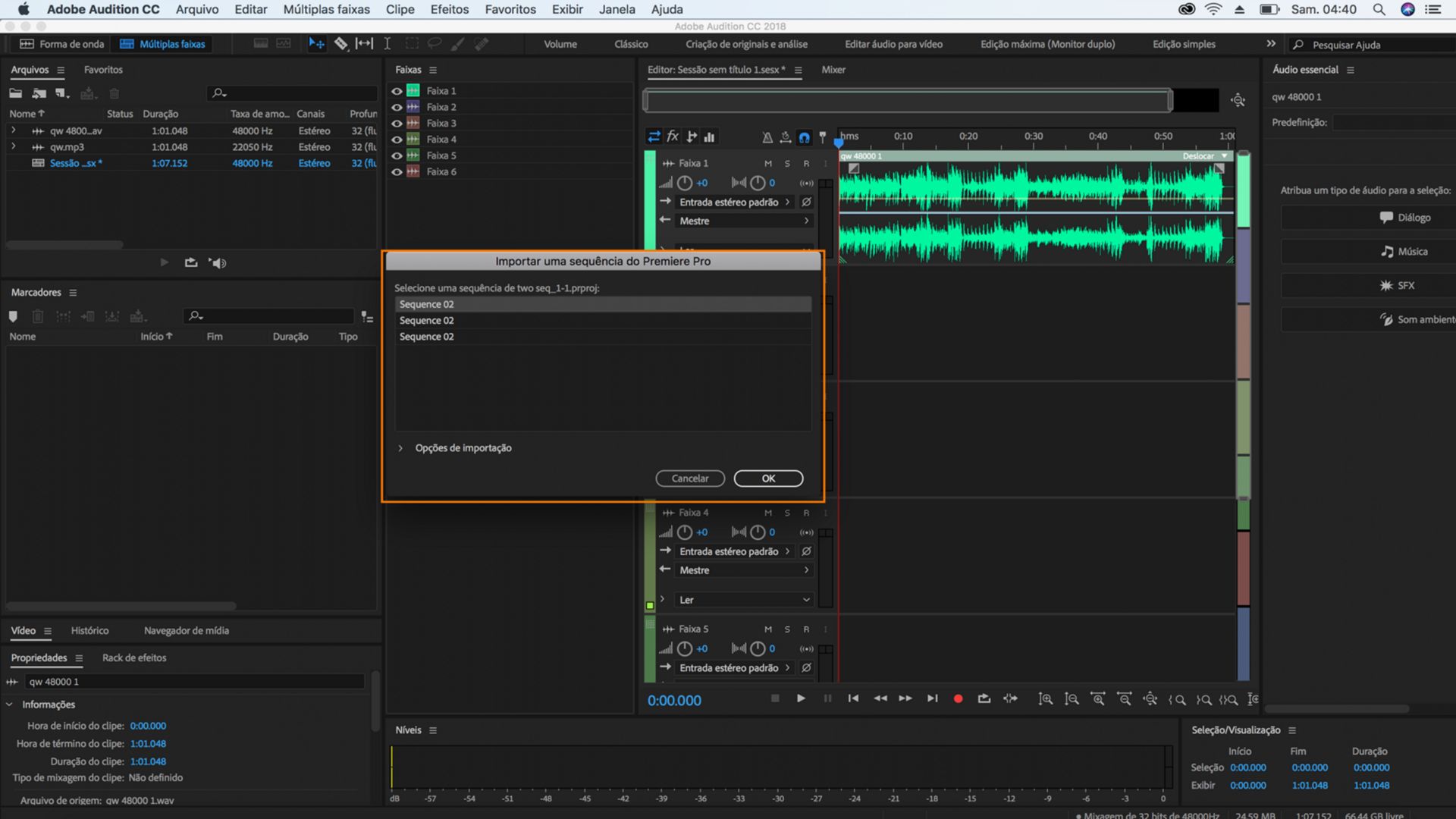Select the Time Selection tool

[387, 43]
